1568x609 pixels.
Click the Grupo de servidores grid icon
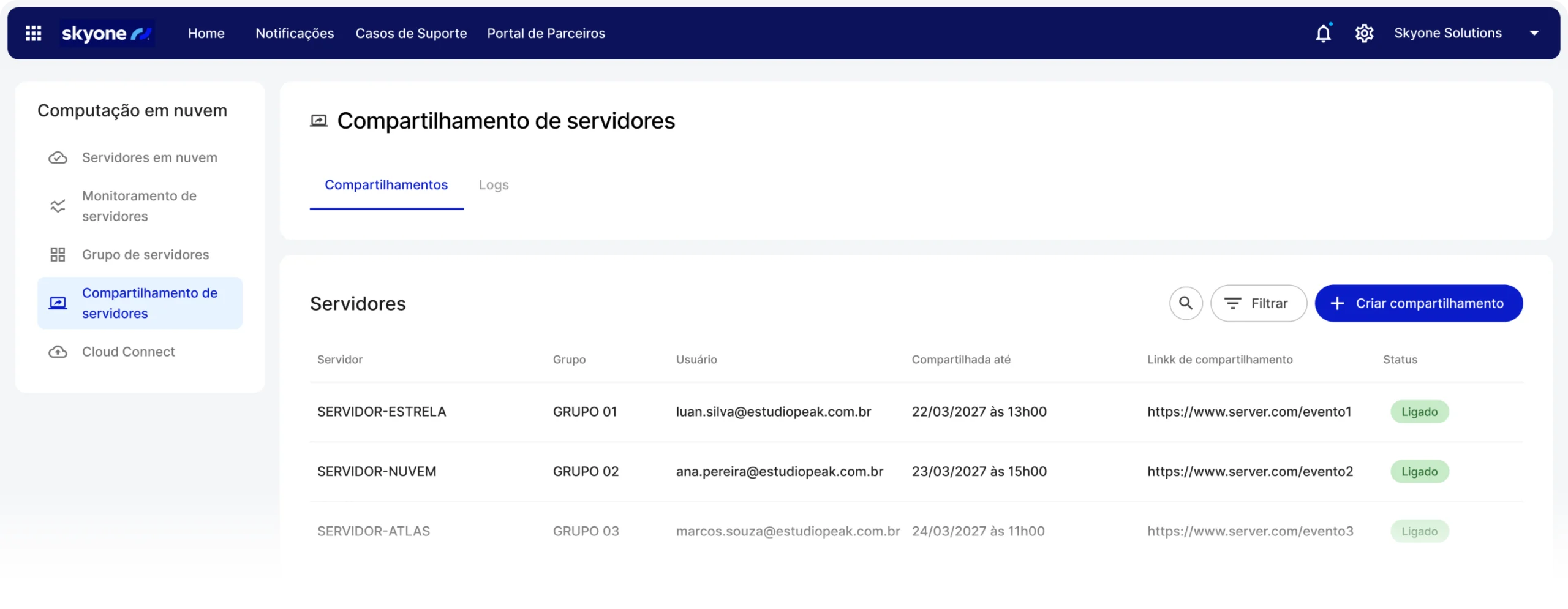[58, 254]
